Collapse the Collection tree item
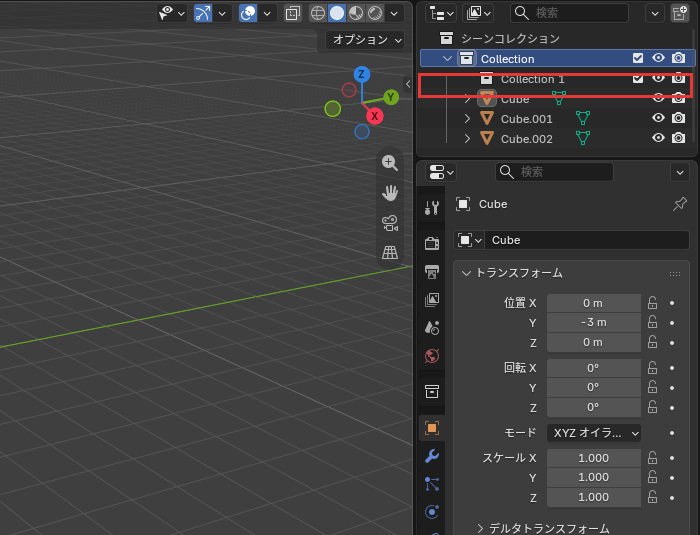 [x=447, y=59]
